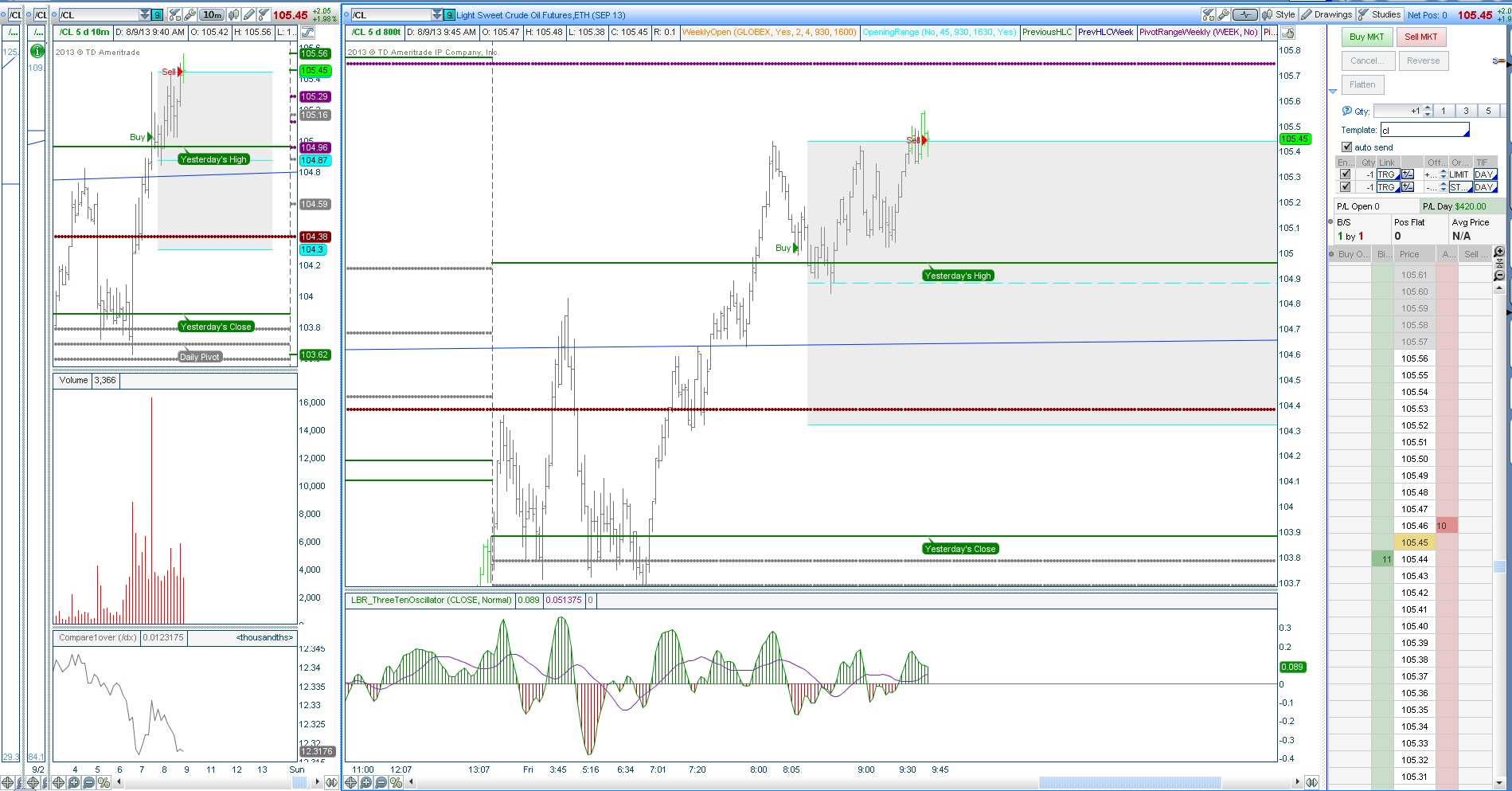Click the cyan 9 link badge on small chart

(158, 15)
